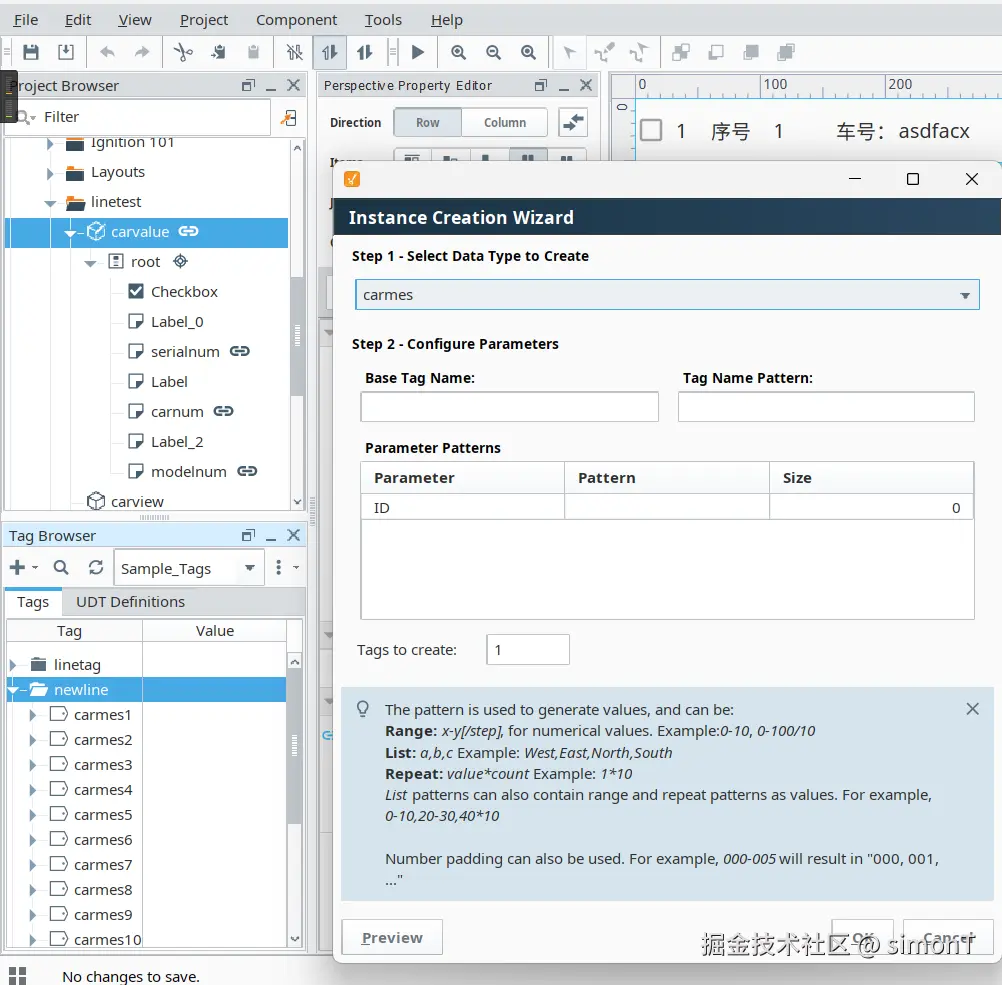Click the Tag Browser search magnifier

click(61, 567)
